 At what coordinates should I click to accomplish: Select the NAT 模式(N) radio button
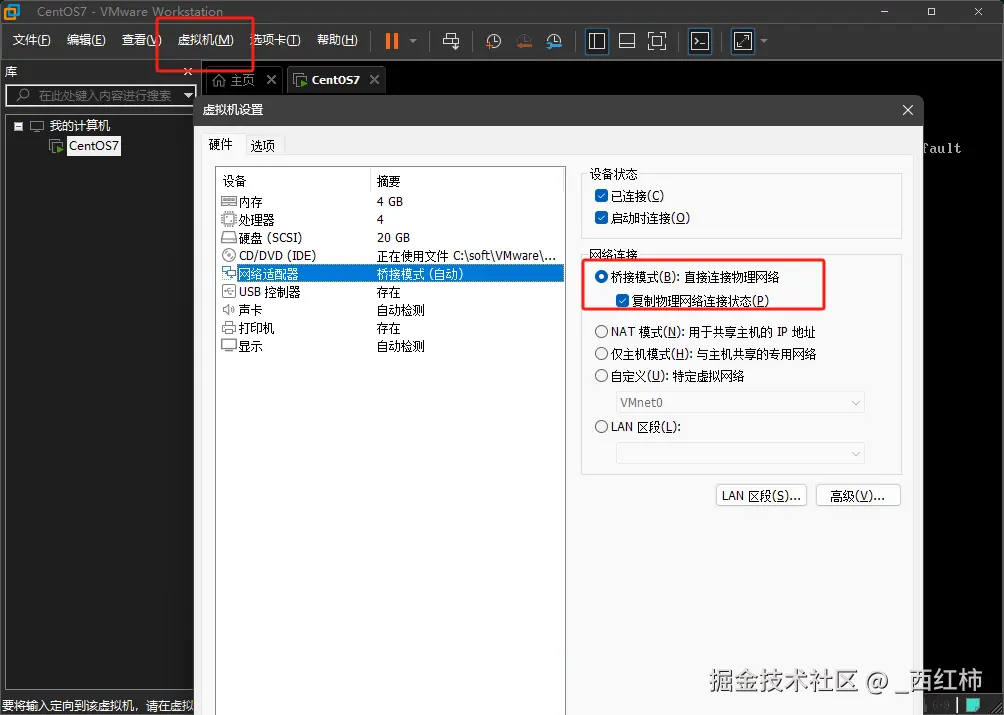pos(601,332)
